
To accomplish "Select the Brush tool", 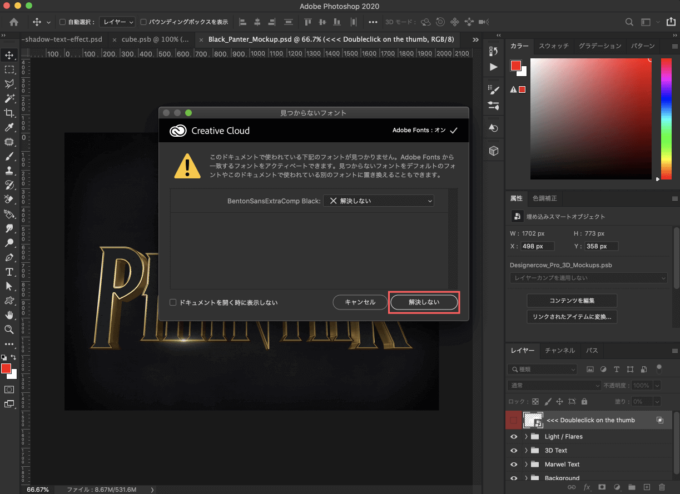I will pos(9,156).
